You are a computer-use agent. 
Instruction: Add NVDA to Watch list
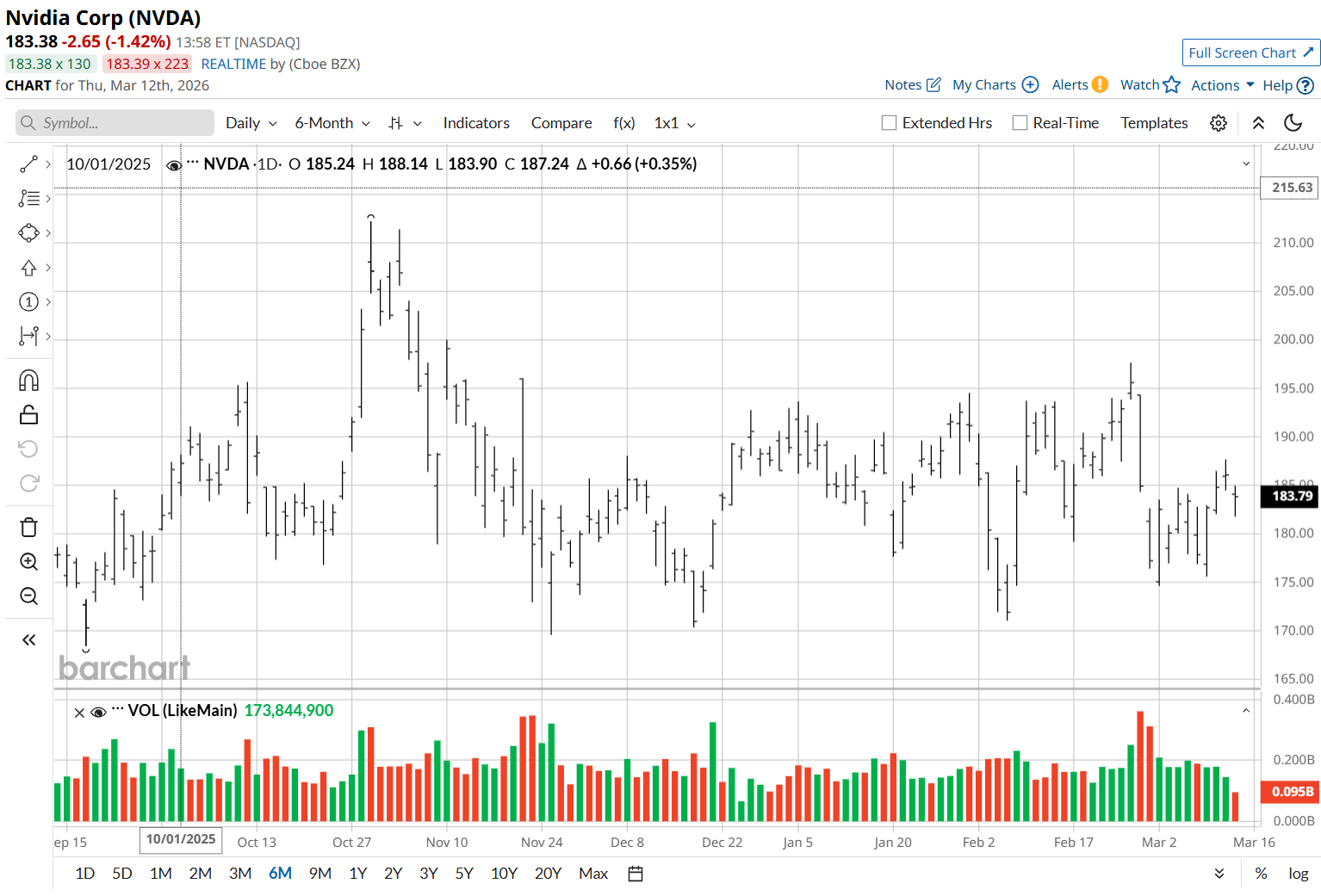coord(1150,84)
